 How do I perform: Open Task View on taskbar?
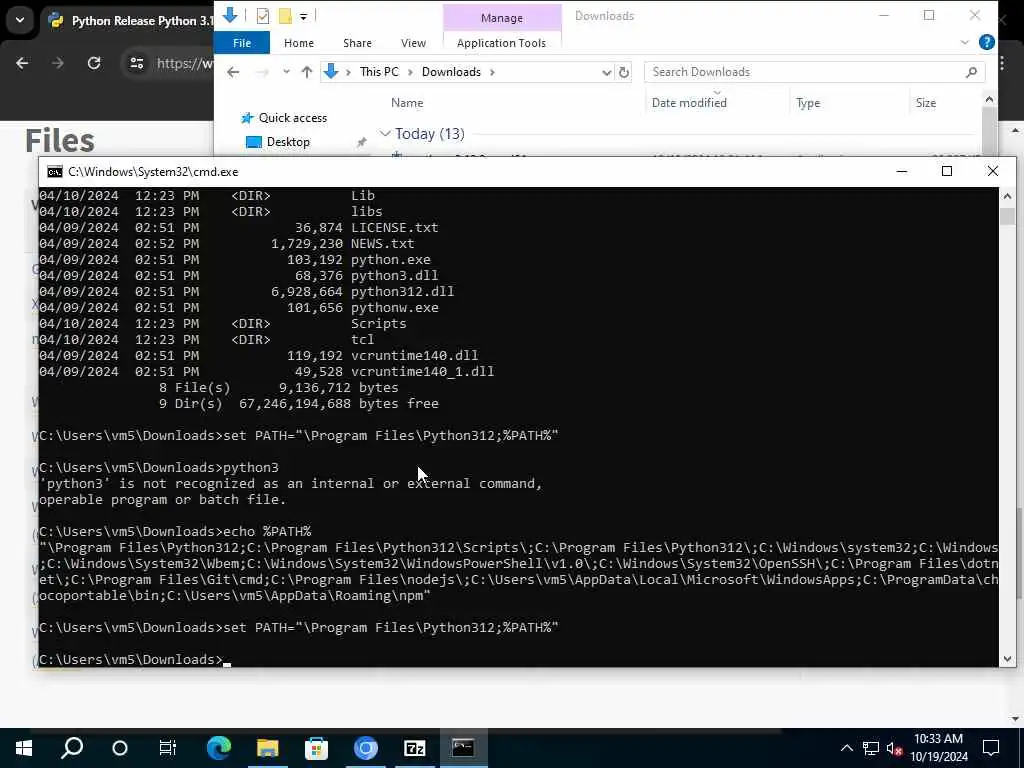(168, 748)
